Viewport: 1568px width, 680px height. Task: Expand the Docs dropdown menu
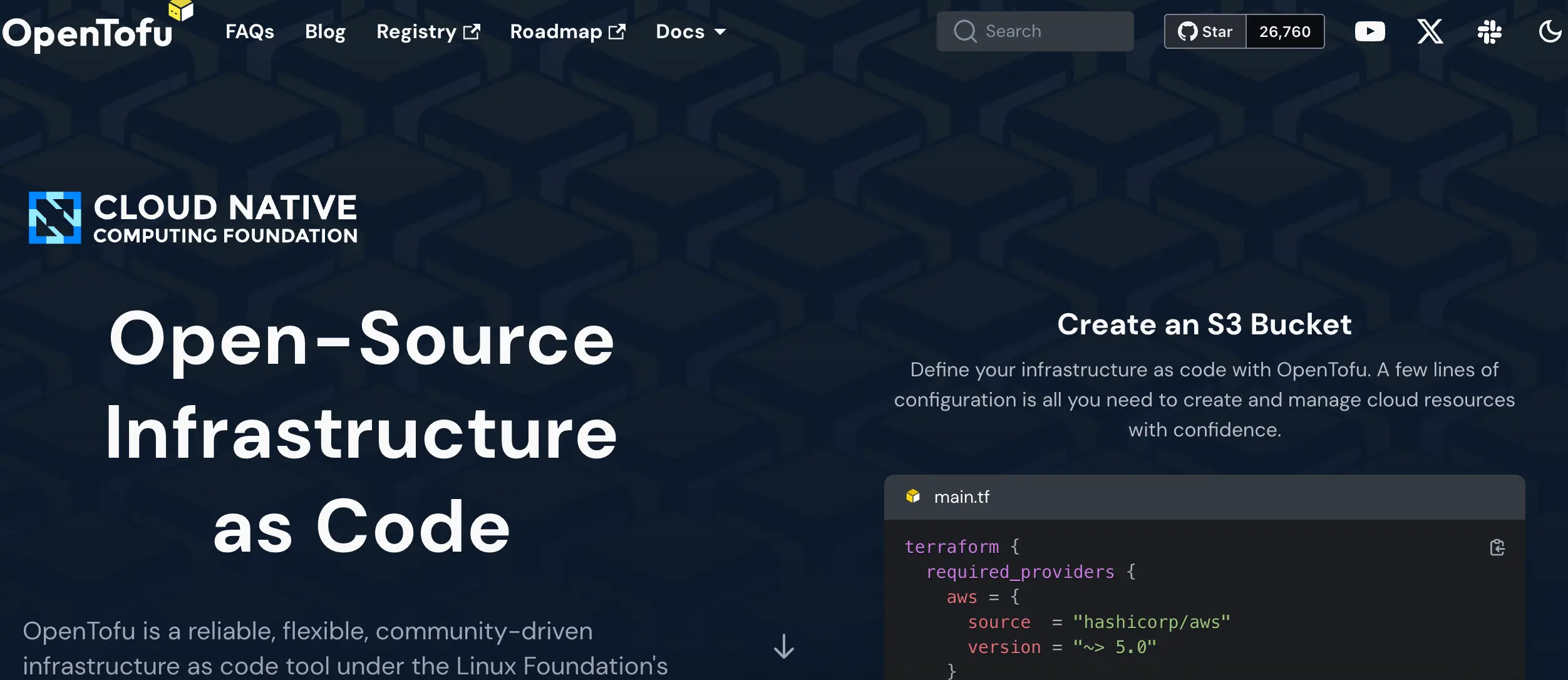pyautogui.click(x=680, y=31)
